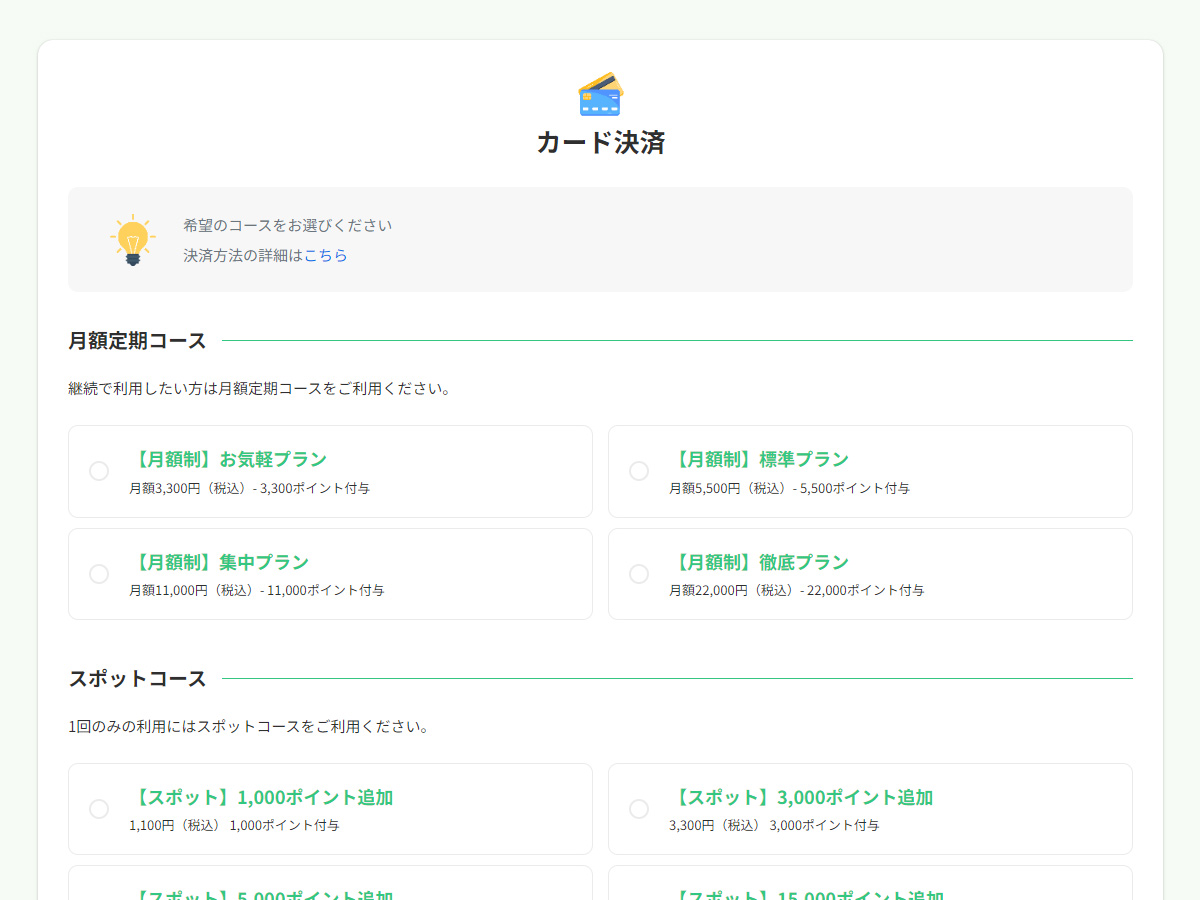This screenshot has width=1200, height=900.
Task: Click the カード決済 page title
Action: click(x=600, y=143)
